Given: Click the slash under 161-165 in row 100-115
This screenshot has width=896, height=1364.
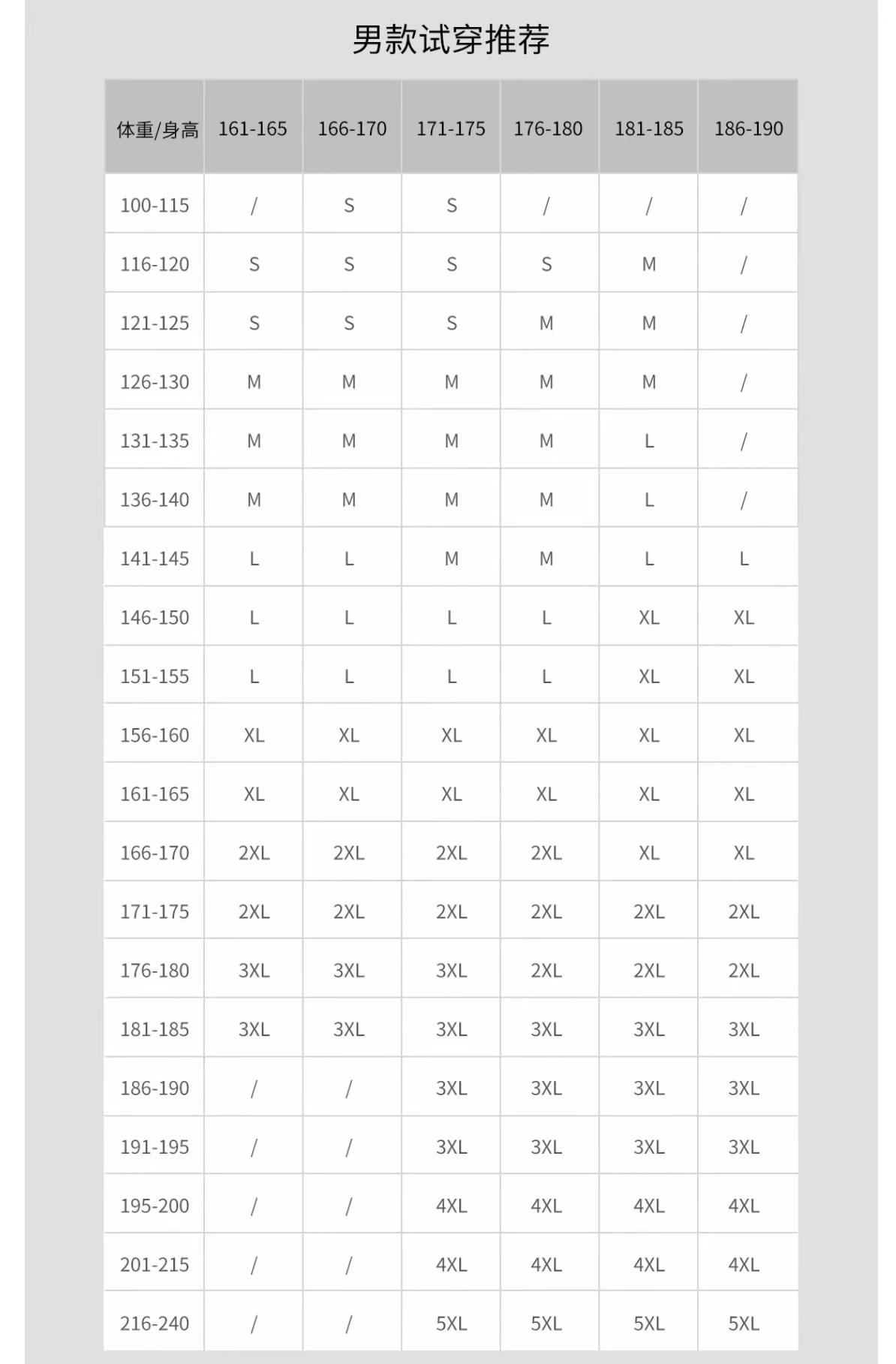Looking at the screenshot, I should (254, 206).
